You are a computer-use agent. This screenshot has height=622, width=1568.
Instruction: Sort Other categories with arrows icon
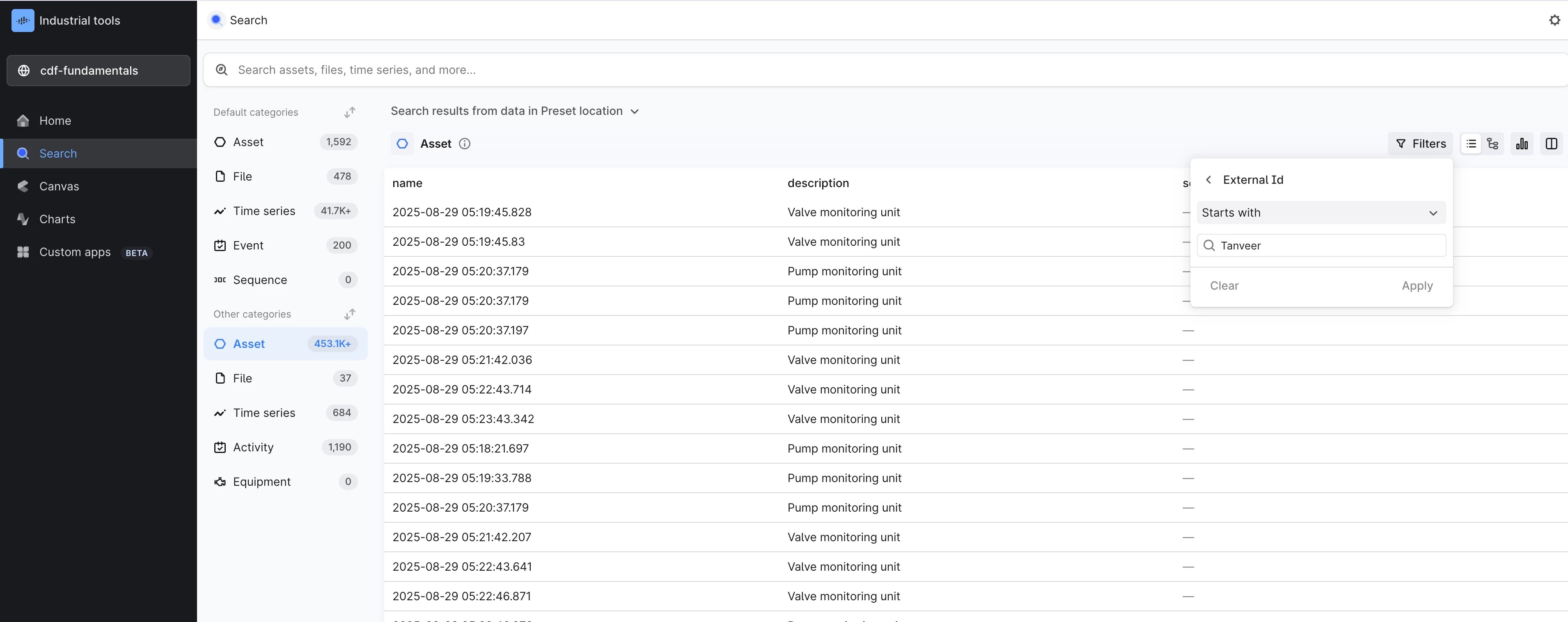[349, 314]
